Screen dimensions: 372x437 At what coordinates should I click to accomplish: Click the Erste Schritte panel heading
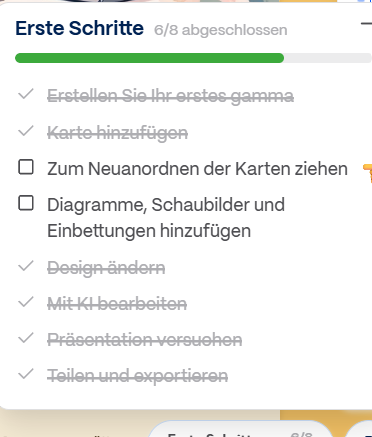coord(79,28)
